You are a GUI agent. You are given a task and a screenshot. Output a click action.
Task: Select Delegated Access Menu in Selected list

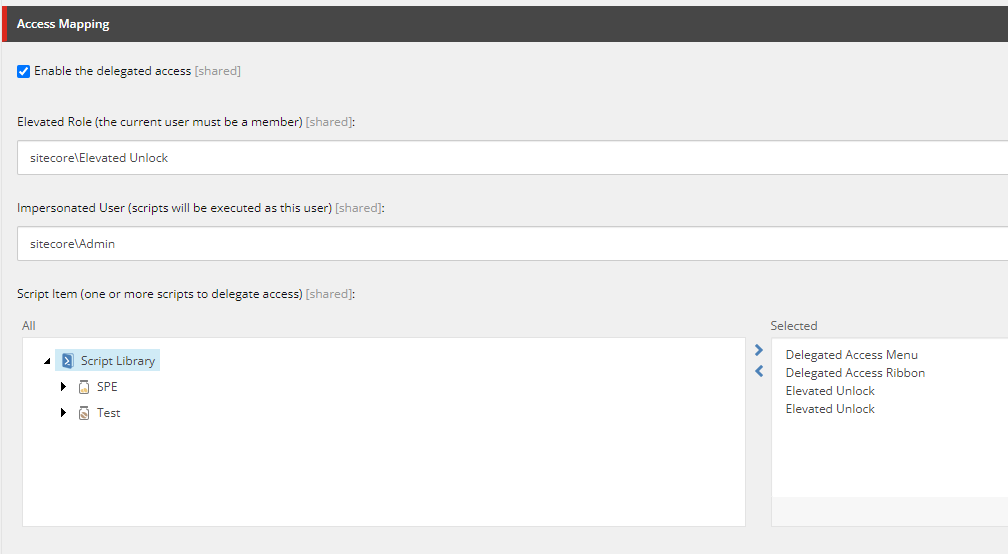coord(851,355)
